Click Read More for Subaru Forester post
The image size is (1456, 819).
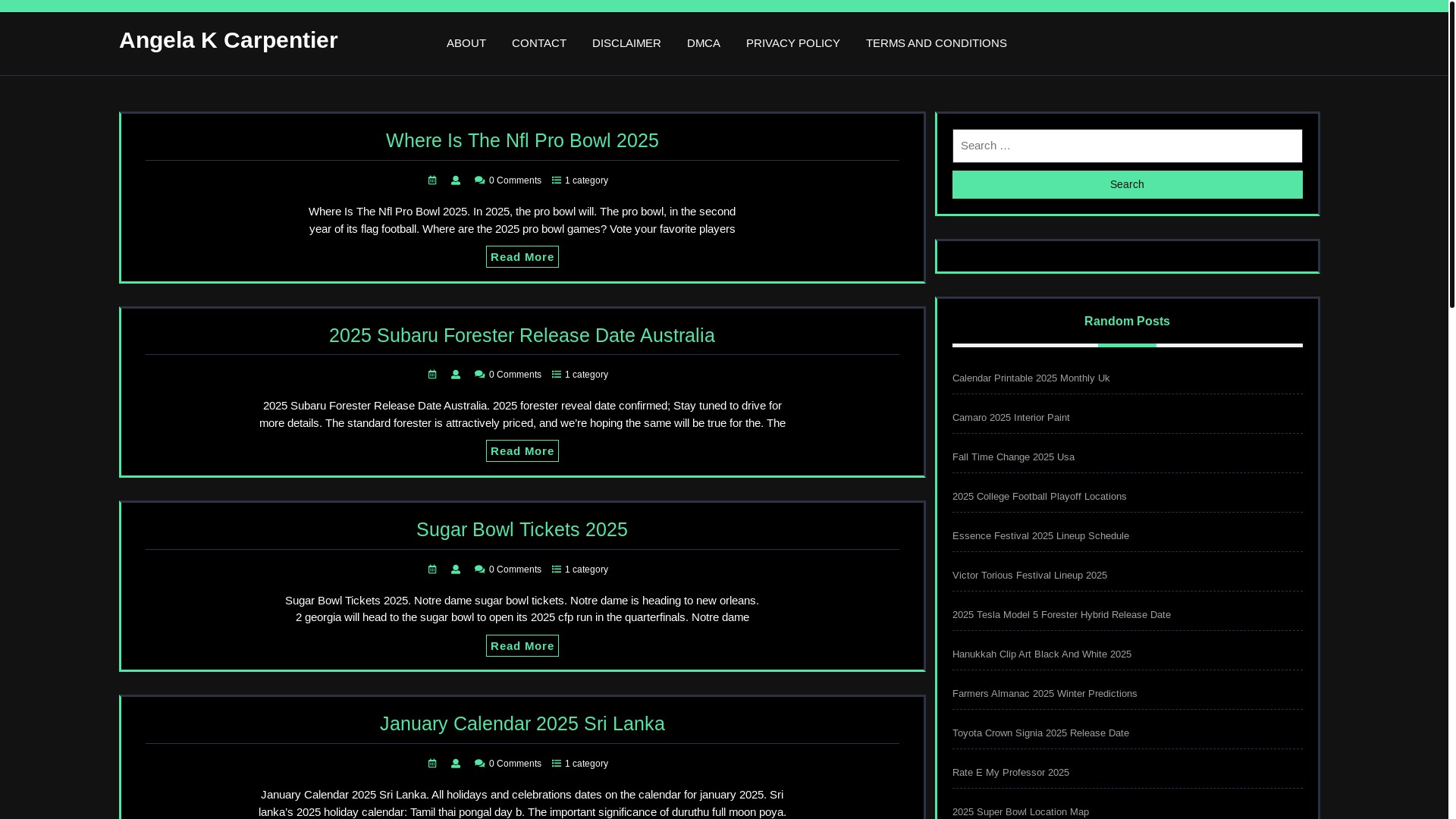pos(522,451)
